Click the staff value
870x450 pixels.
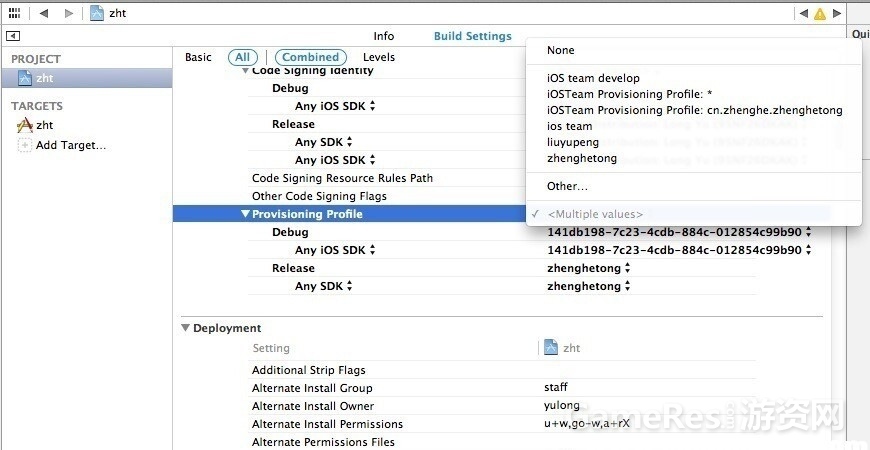pyautogui.click(x=556, y=387)
